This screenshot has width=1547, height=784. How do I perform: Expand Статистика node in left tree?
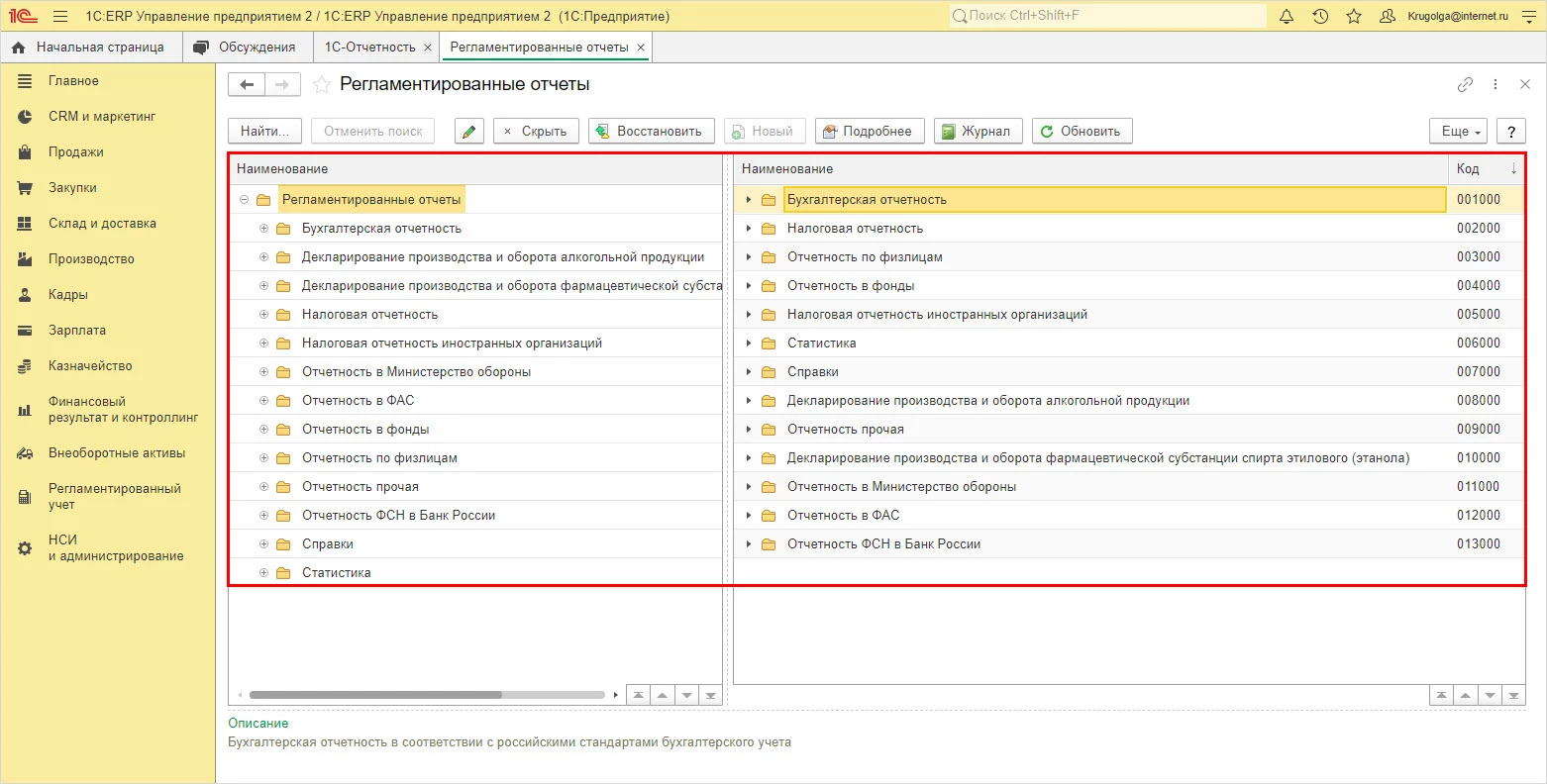[263, 573]
